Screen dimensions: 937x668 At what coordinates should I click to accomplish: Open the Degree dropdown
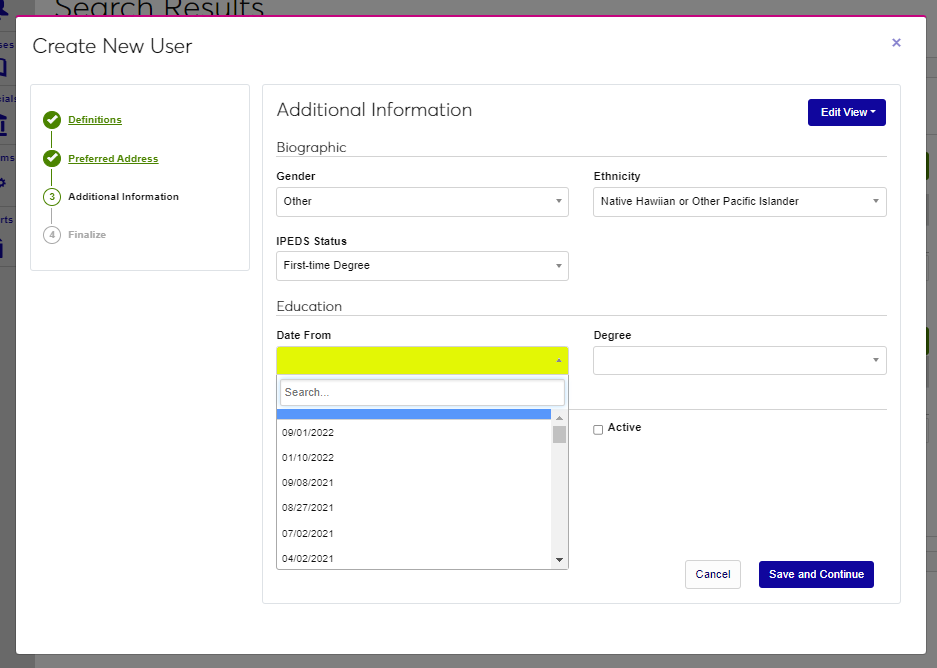(x=739, y=360)
